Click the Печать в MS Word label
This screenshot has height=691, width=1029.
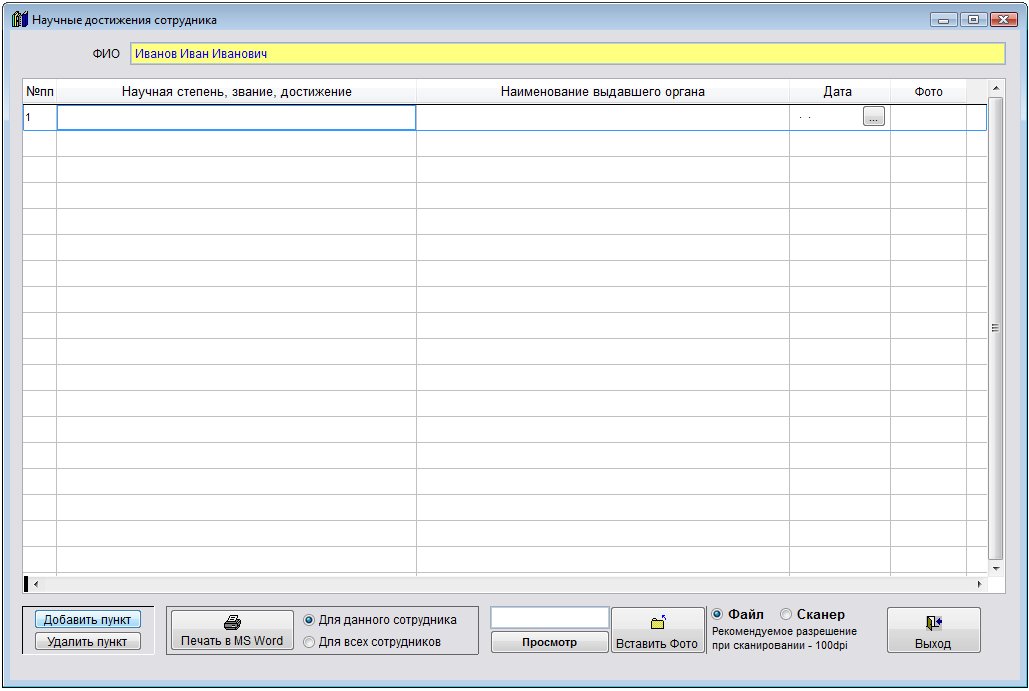coord(232,640)
